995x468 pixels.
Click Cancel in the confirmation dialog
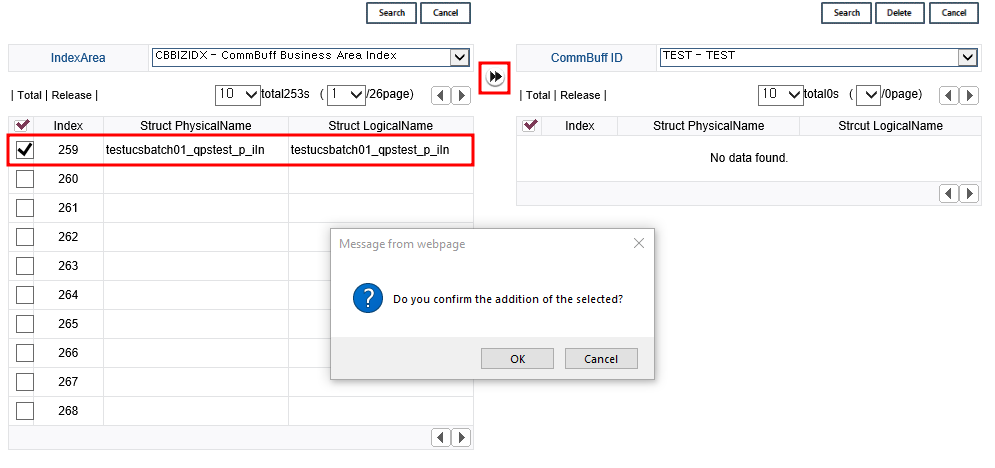[601, 359]
